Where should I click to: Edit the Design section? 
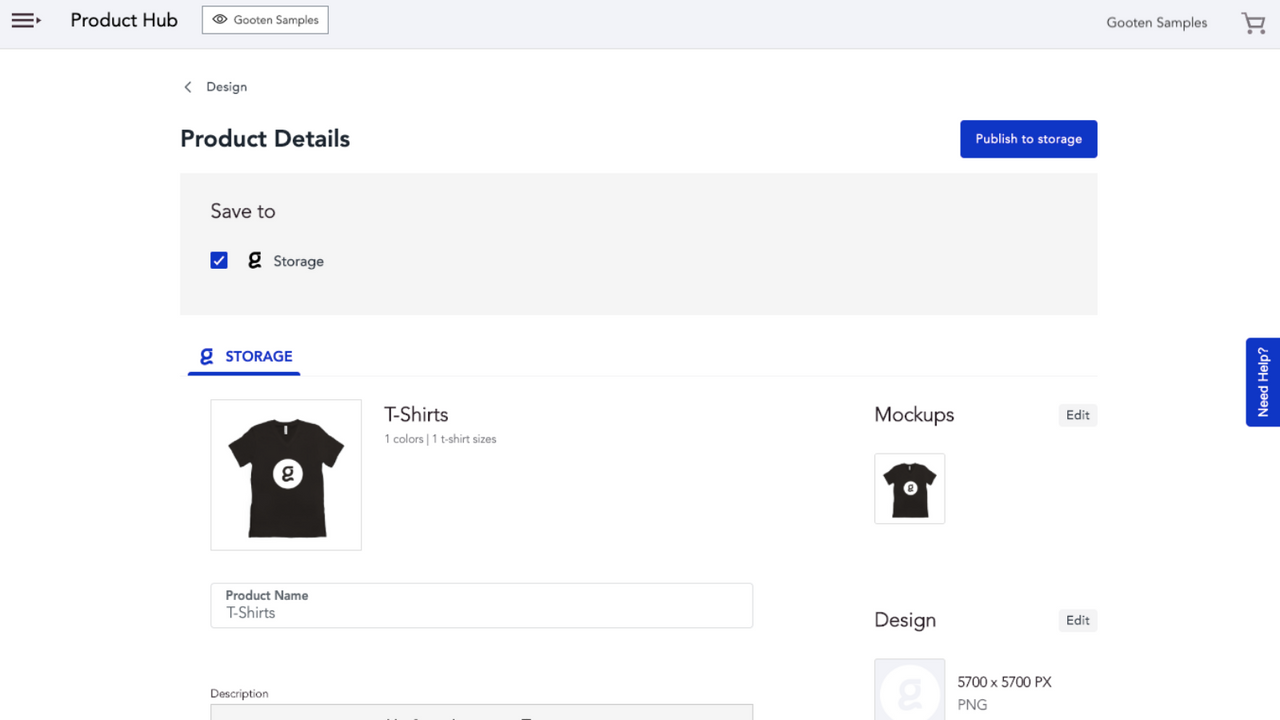click(x=1077, y=620)
